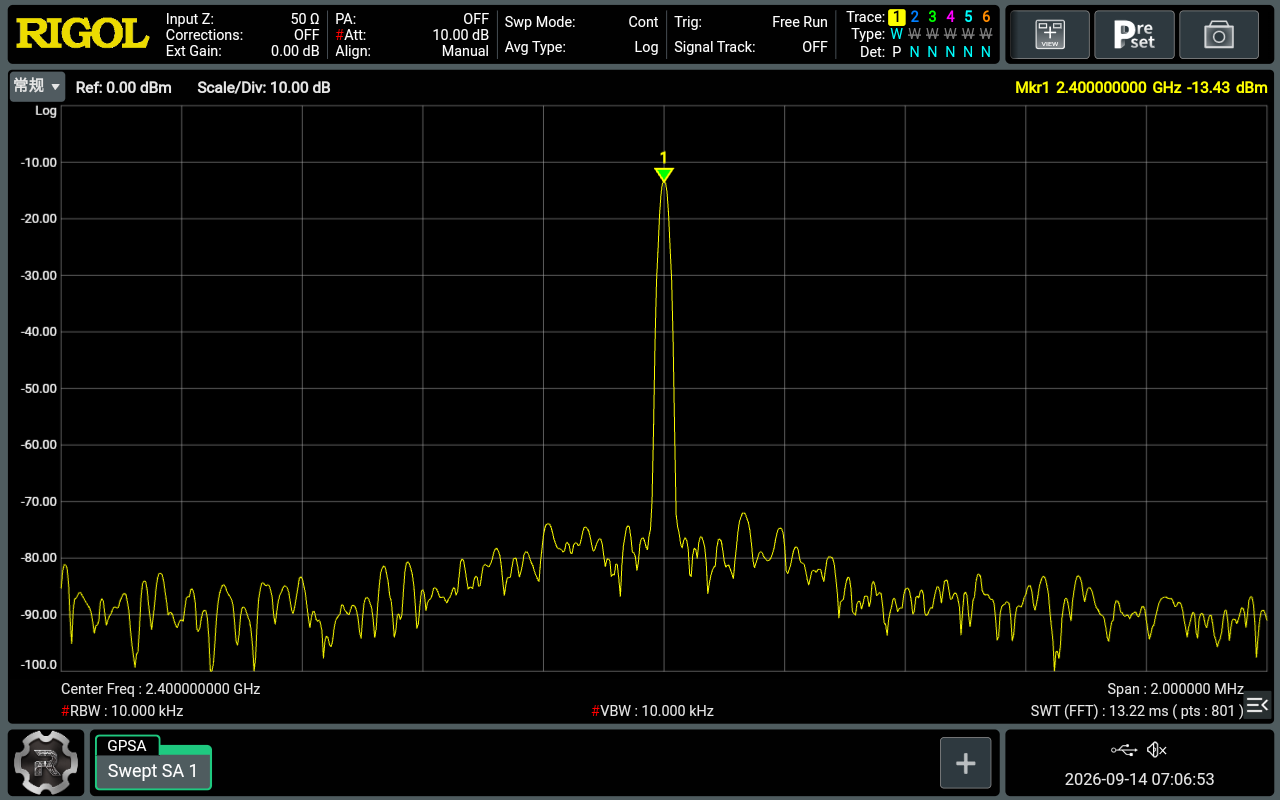Image resolution: width=1280 pixels, height=800 pixels.
Task: Click the -10.00 y-axis label
Action: (39, 162)
